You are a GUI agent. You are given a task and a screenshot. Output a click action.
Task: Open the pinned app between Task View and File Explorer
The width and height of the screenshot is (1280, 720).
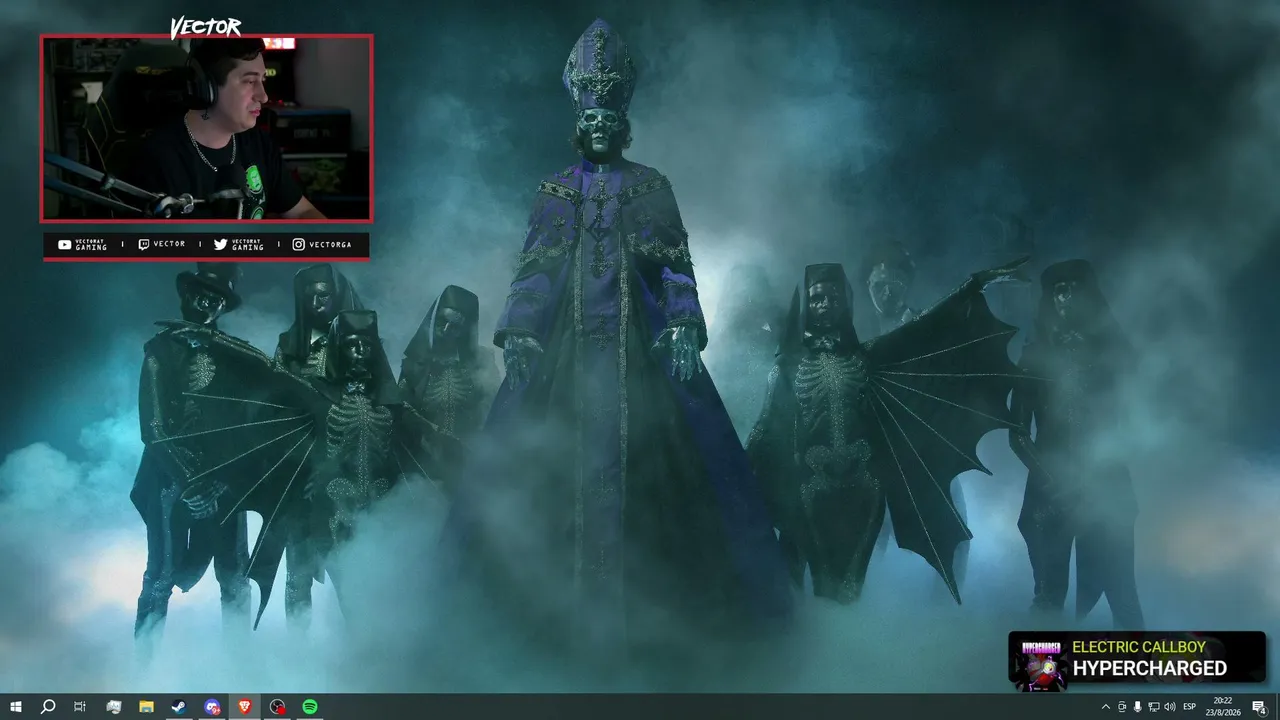coord(113,707)
